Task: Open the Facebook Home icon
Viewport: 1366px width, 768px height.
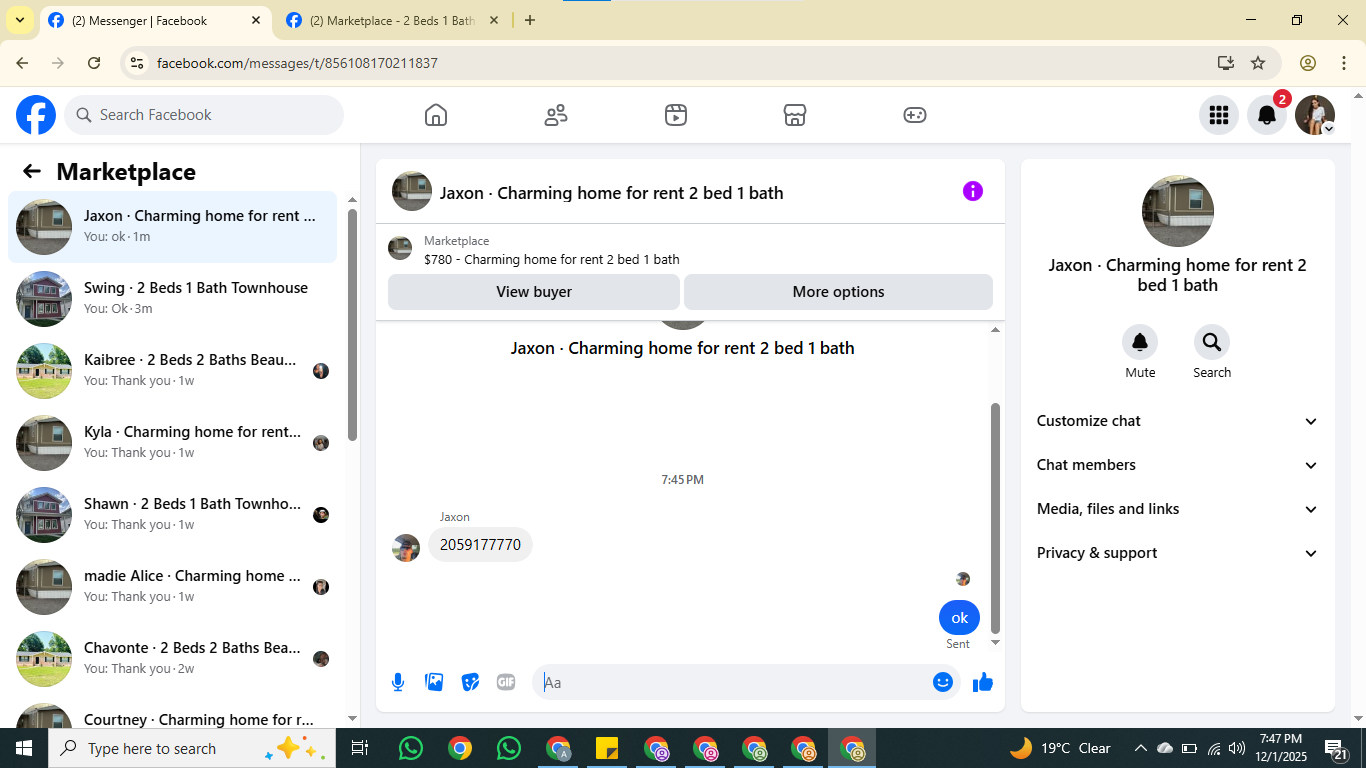Action: point(436,115)
